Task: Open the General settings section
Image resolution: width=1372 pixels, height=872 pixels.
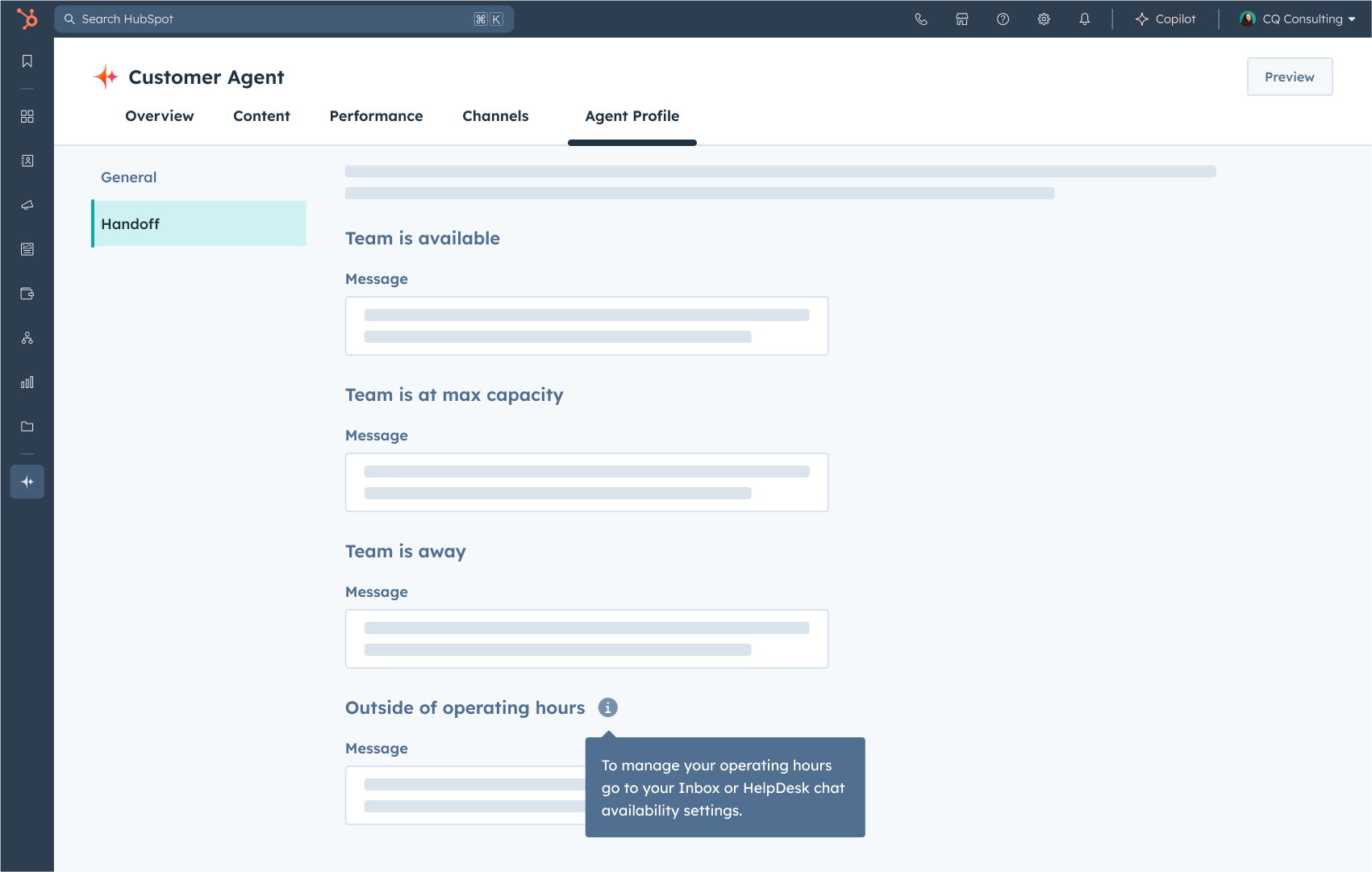Action: pyautogui.click(x=129, y=177)
